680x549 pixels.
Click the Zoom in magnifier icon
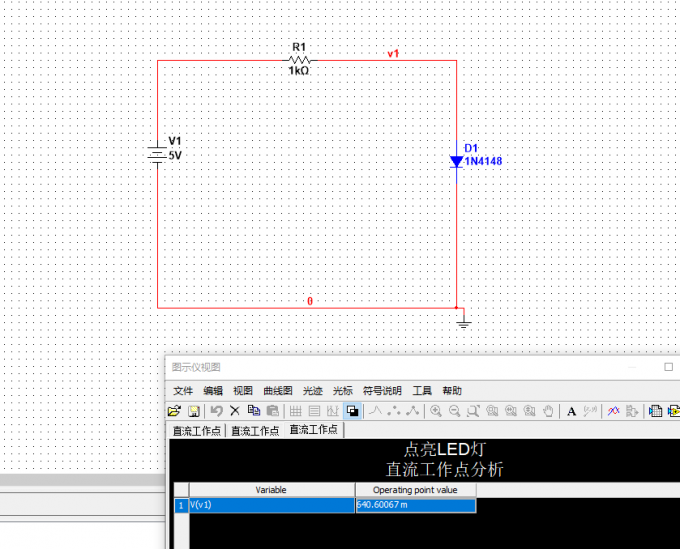436,411
